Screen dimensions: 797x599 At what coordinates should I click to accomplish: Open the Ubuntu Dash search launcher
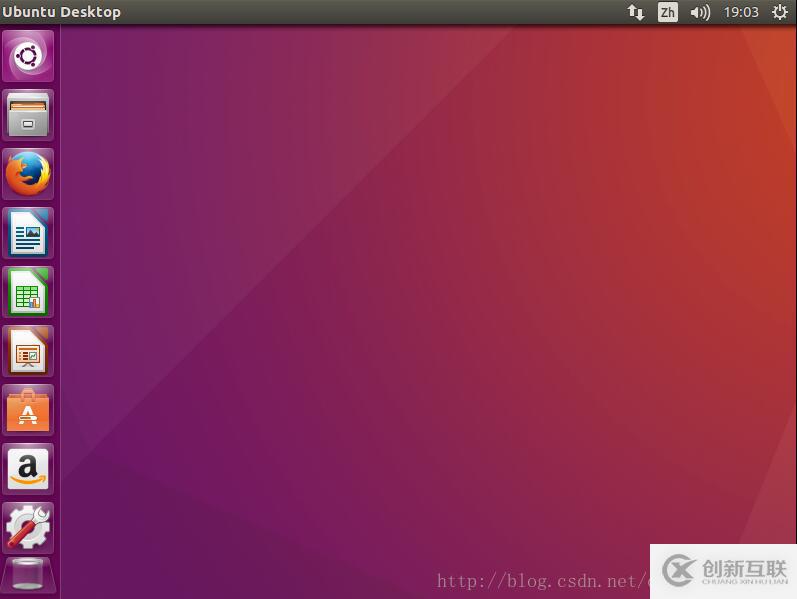[28, 55]
